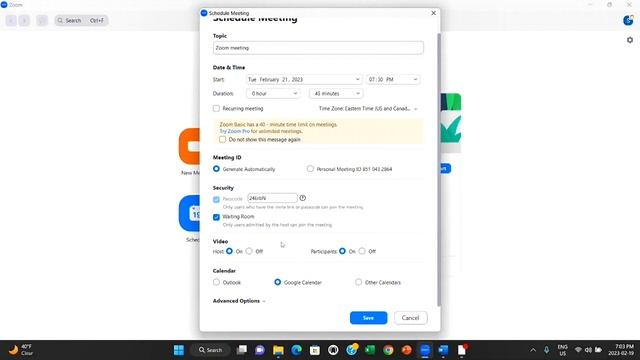Viewport: 640px width, 360px height.
Task: Toggle the Passcode checkbox
Action: click(216, 199)
